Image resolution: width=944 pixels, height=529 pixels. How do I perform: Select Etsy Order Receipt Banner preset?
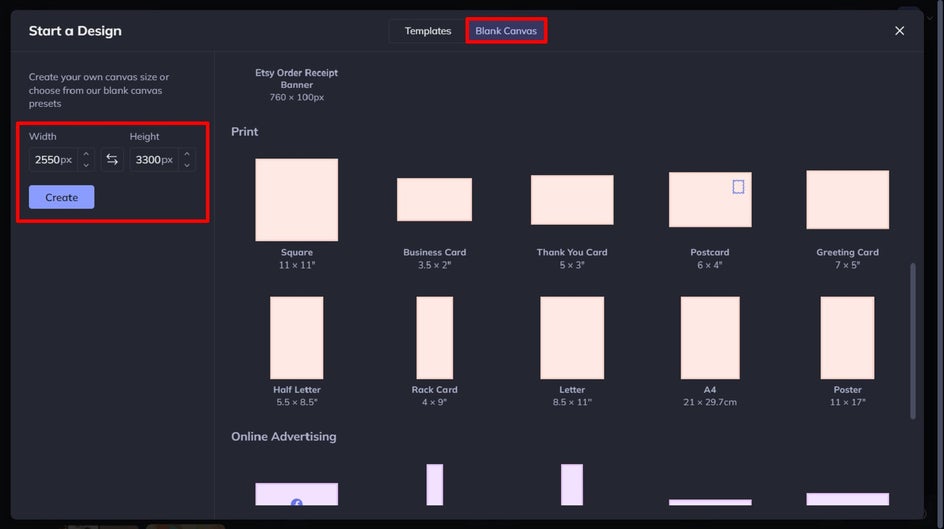coord(296,85)
